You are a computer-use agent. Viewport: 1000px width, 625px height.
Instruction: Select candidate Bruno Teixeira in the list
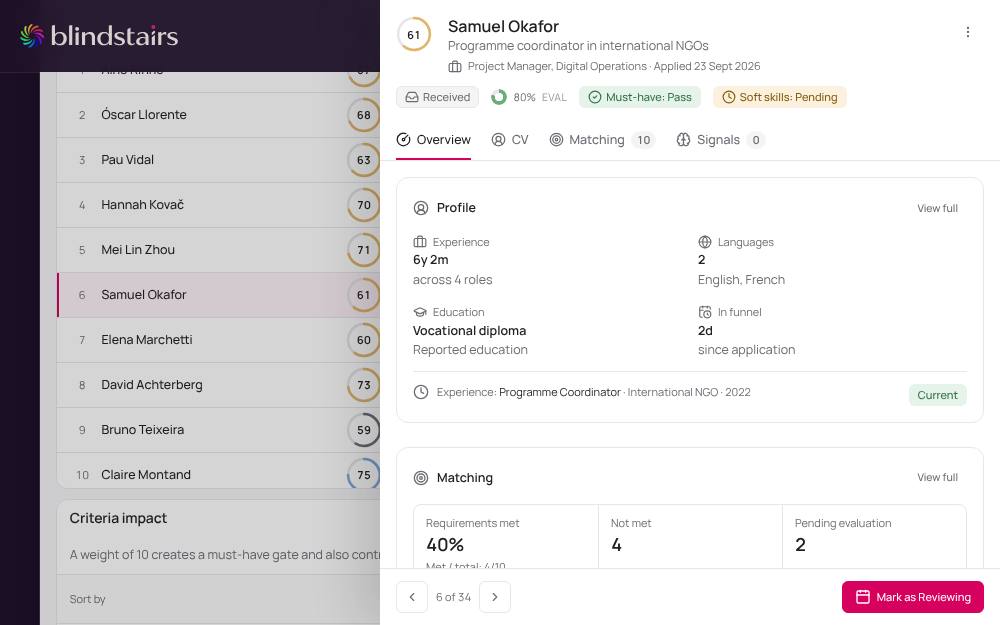coord(218,430)
